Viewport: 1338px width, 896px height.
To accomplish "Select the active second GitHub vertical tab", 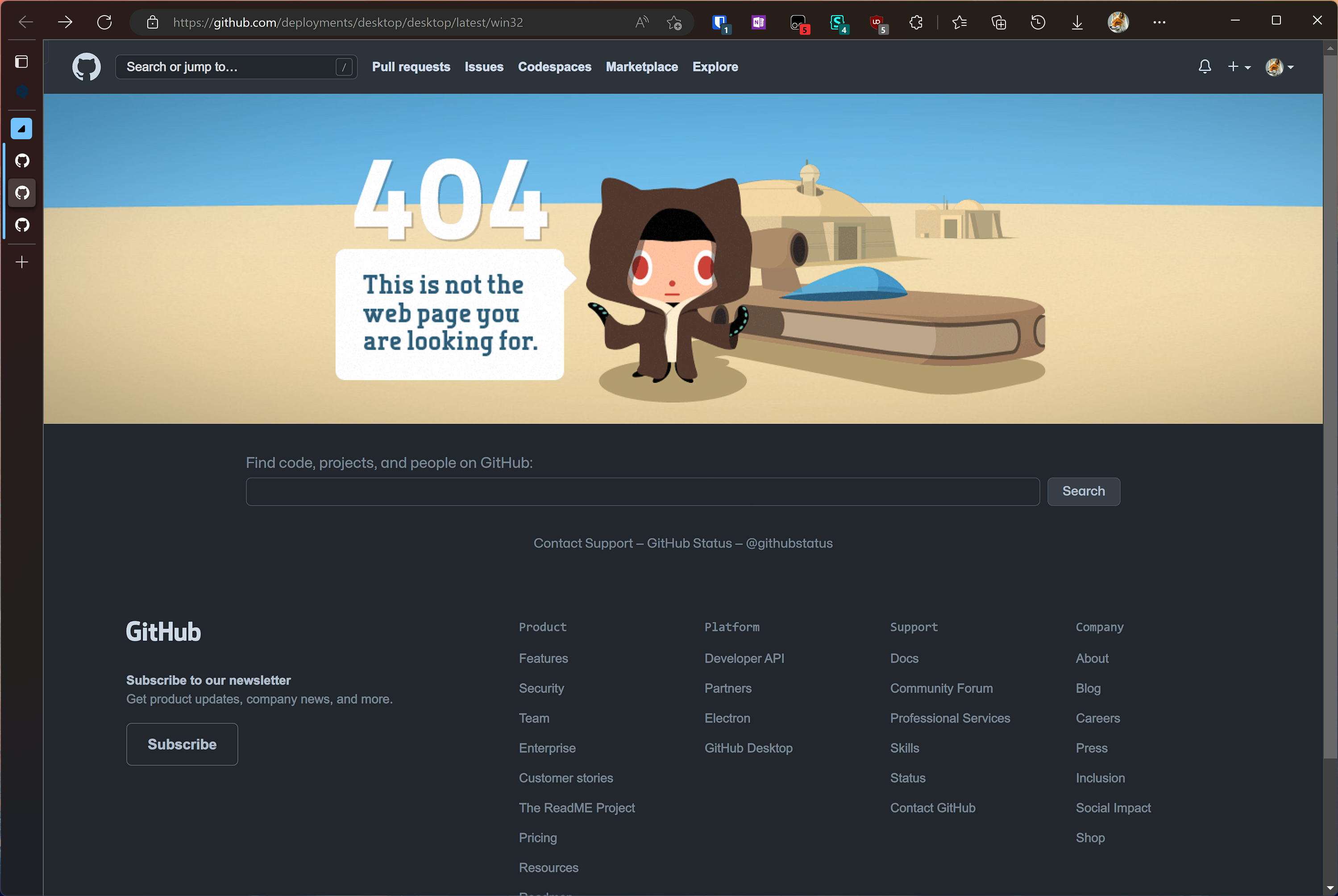I will pyautogui.click(x=22, y=193).
